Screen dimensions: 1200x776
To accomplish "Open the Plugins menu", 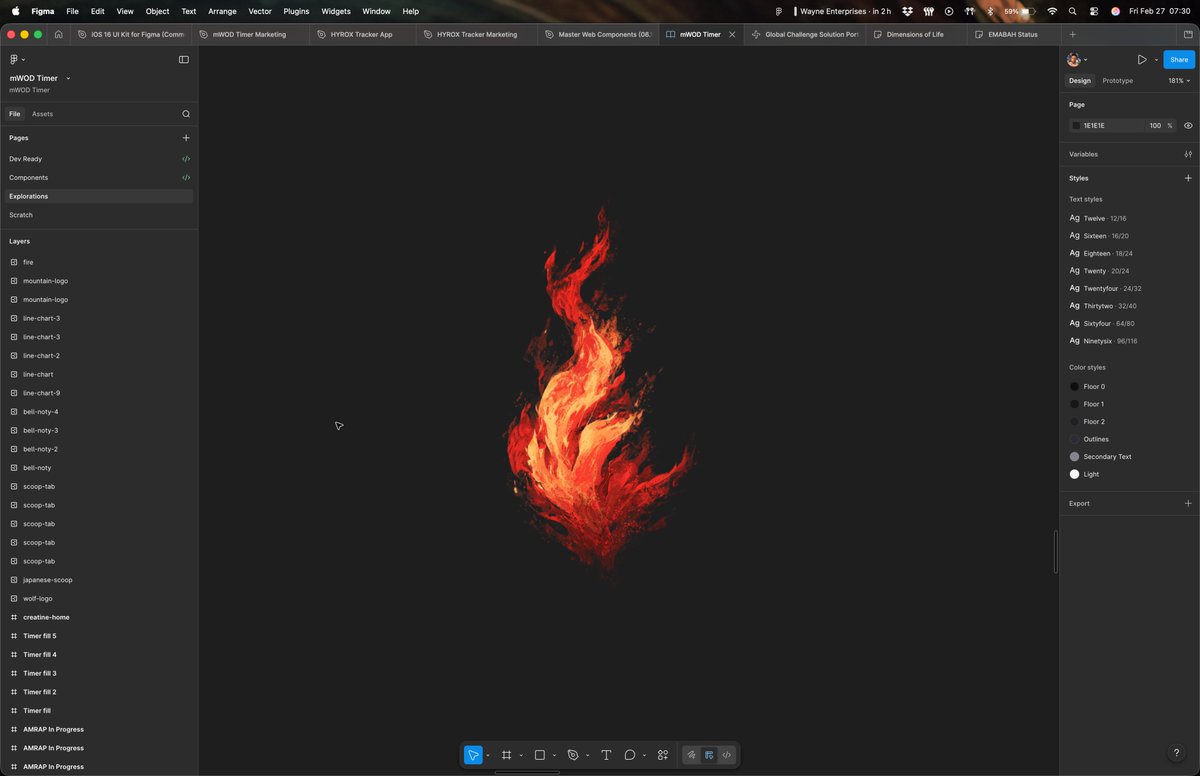I will 296,11.
